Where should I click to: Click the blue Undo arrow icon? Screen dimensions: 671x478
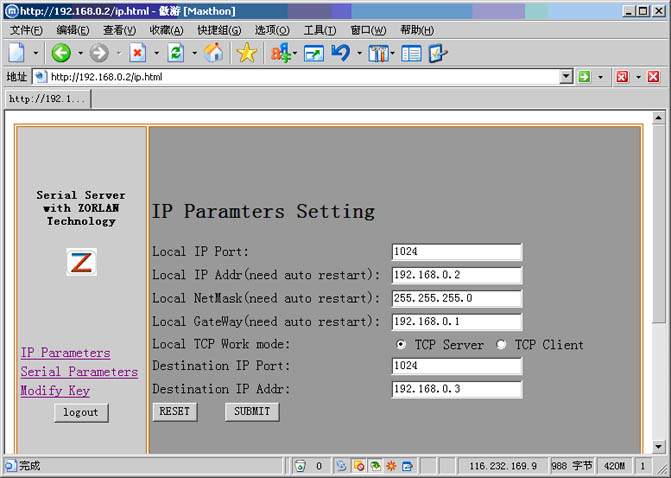pos(341,53)
